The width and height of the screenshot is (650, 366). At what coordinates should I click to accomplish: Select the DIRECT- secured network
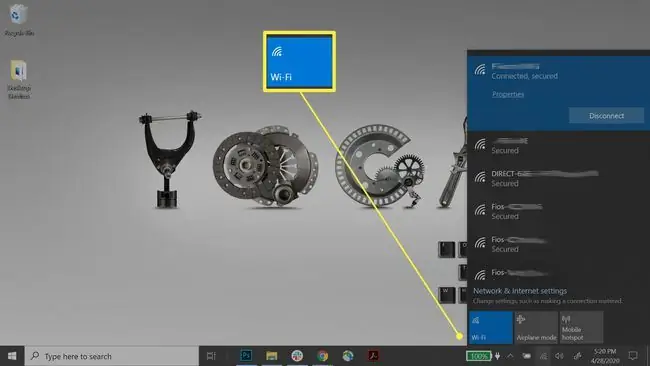tap(558, 178)
